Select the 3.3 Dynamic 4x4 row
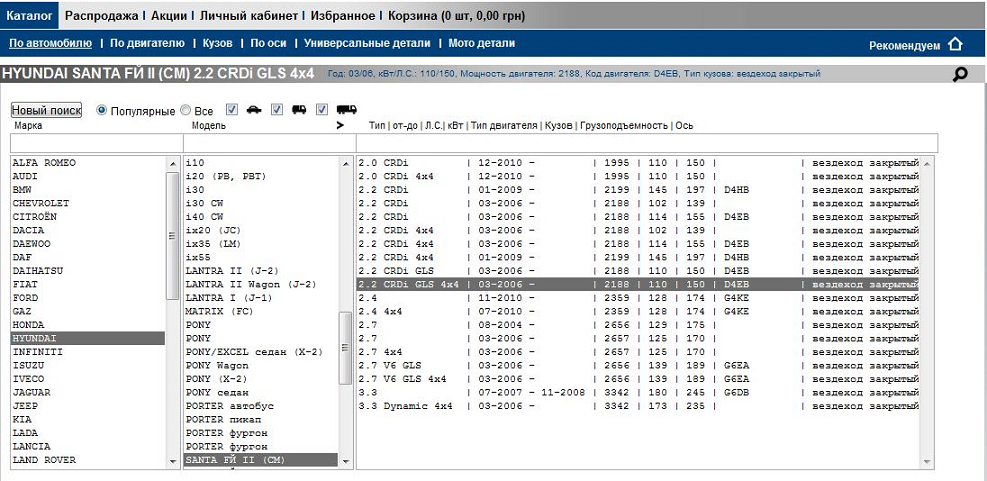The image size is (987, 481). click(x=638, y=406)
